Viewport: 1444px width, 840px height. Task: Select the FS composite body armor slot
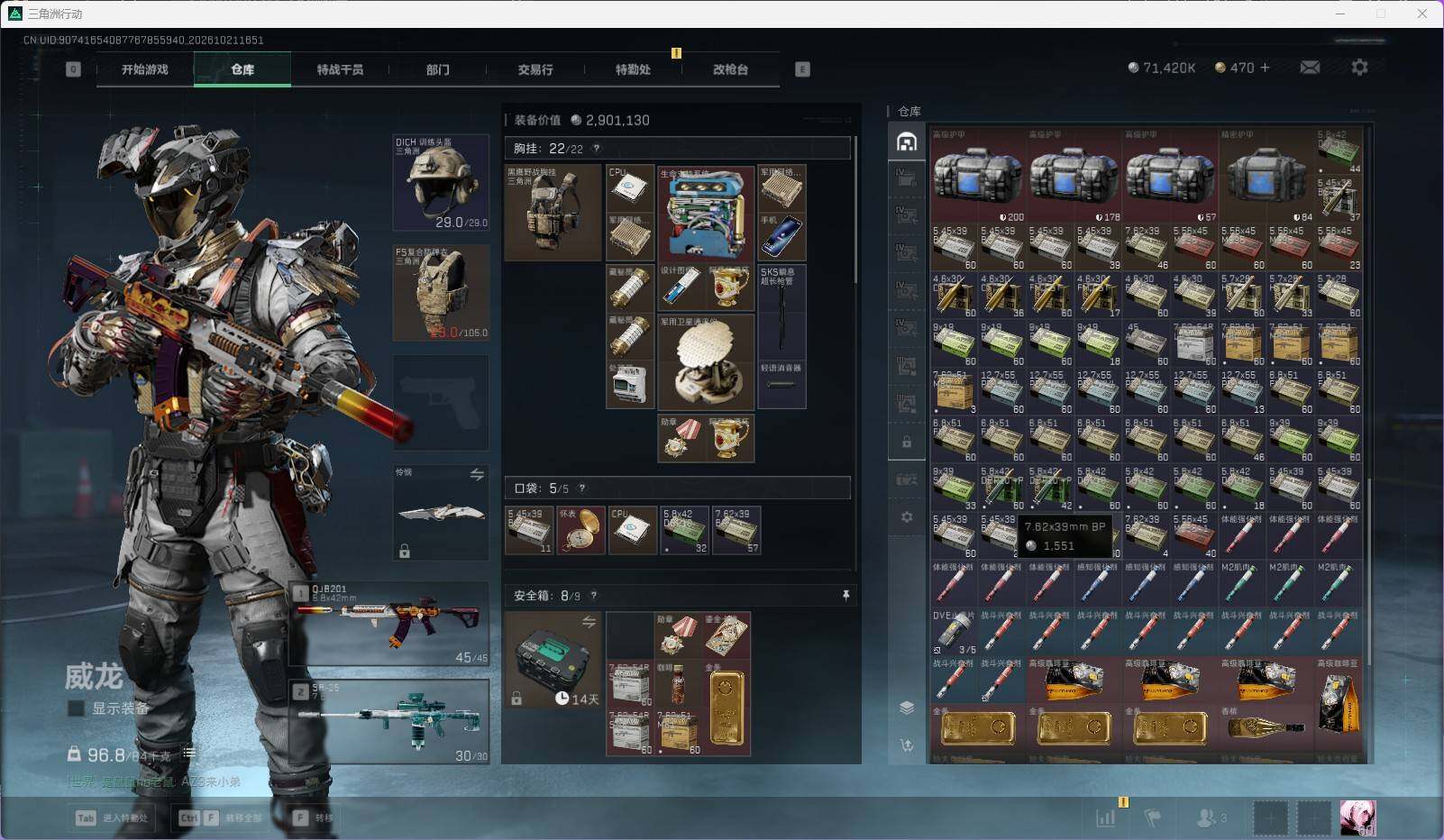[x=441, y=293]
